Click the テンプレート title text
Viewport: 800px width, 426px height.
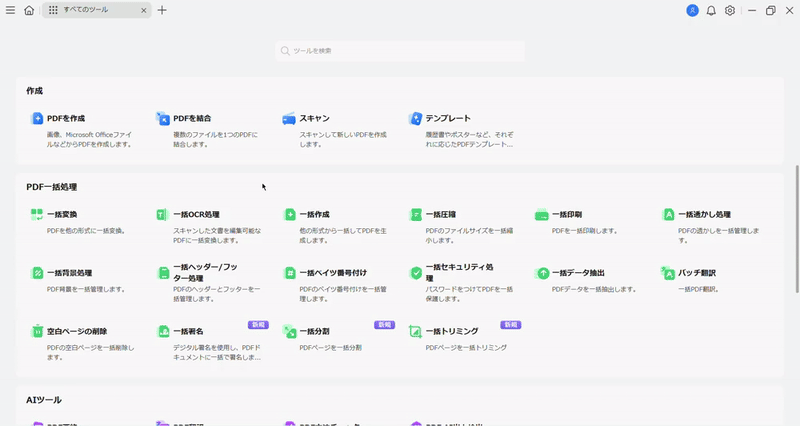[x=448, y=118]
